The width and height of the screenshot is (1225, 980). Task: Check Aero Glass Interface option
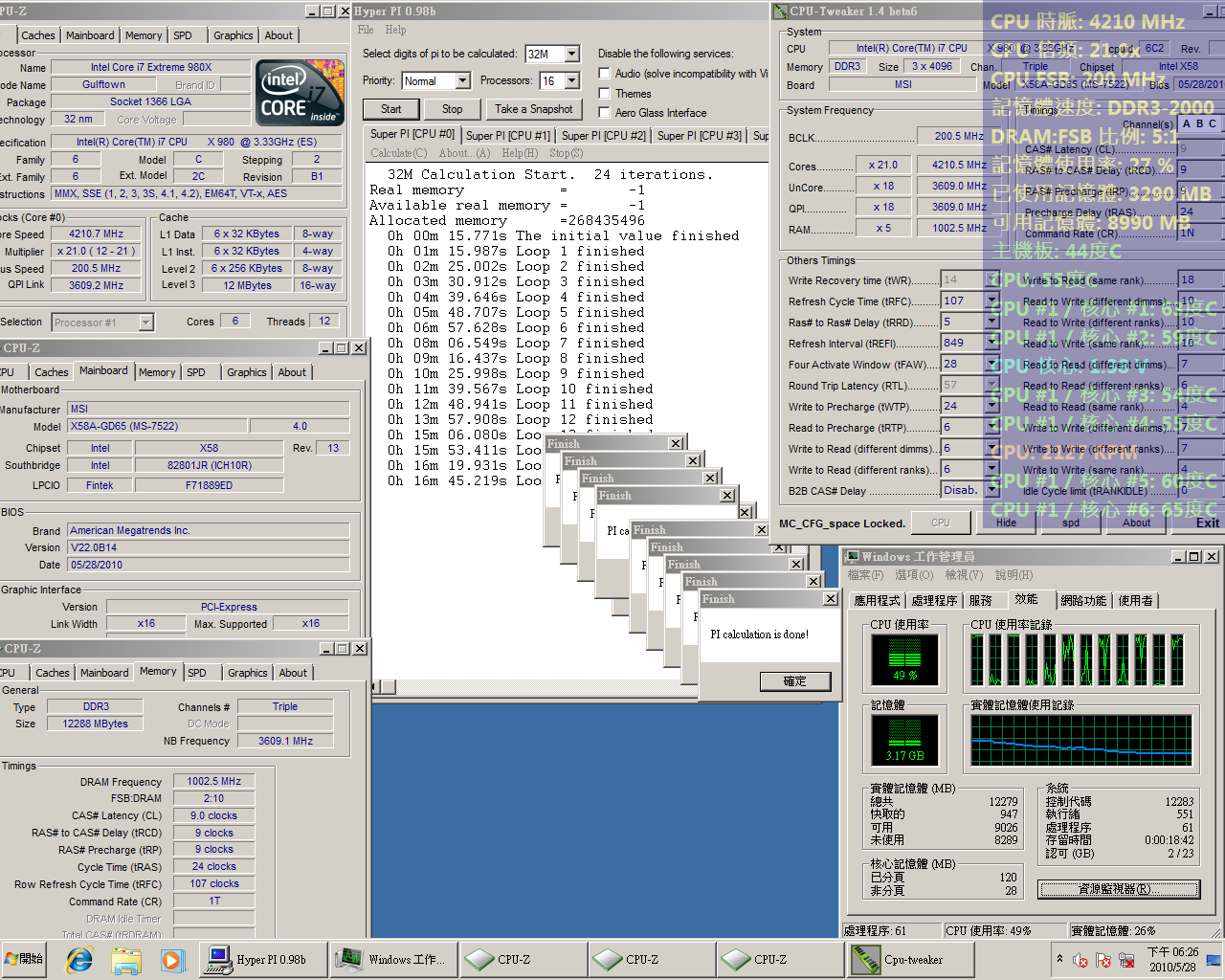[604, 112]
